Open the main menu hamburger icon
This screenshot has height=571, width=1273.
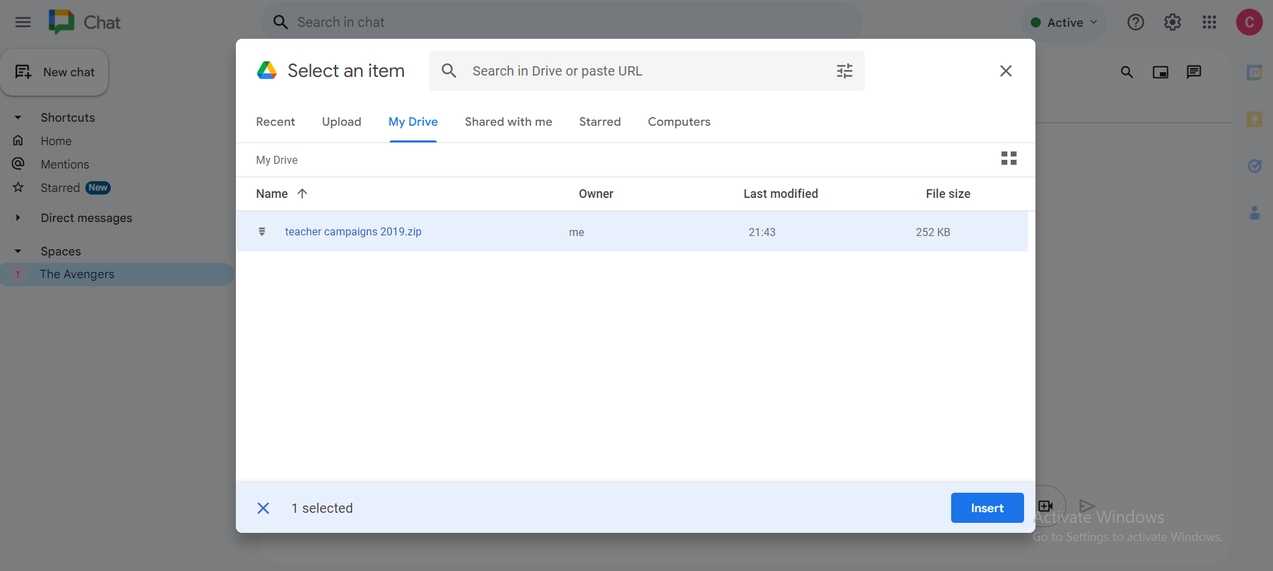click(x=23, y=22)
